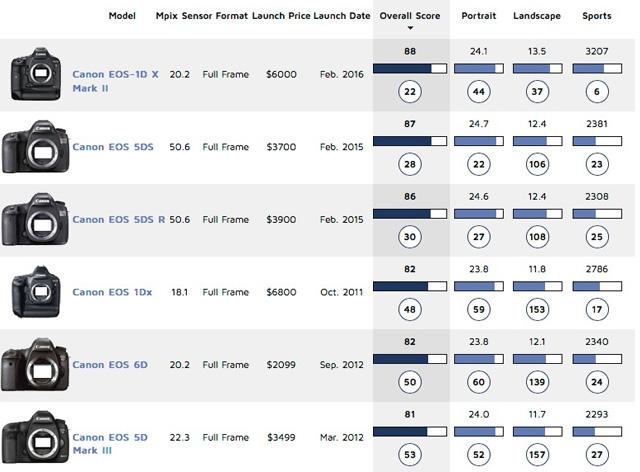Sort by the Overall Score column header
Viewport: 640px width, 472px height.
click(x=410, y=16)
